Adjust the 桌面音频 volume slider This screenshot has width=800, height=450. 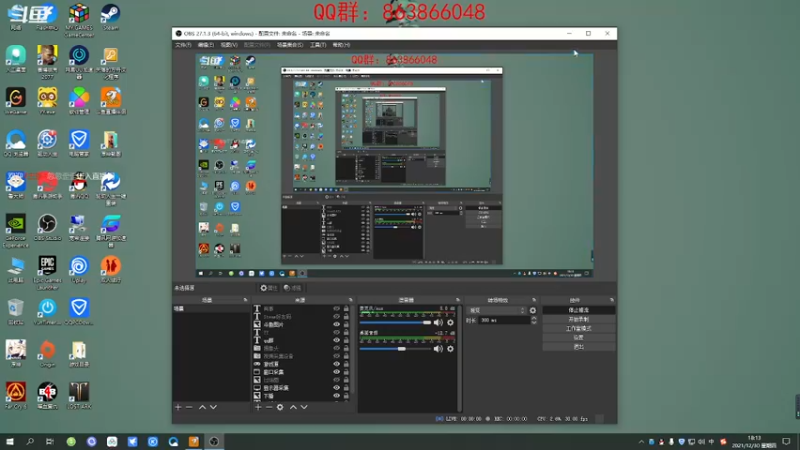[395, 349]
